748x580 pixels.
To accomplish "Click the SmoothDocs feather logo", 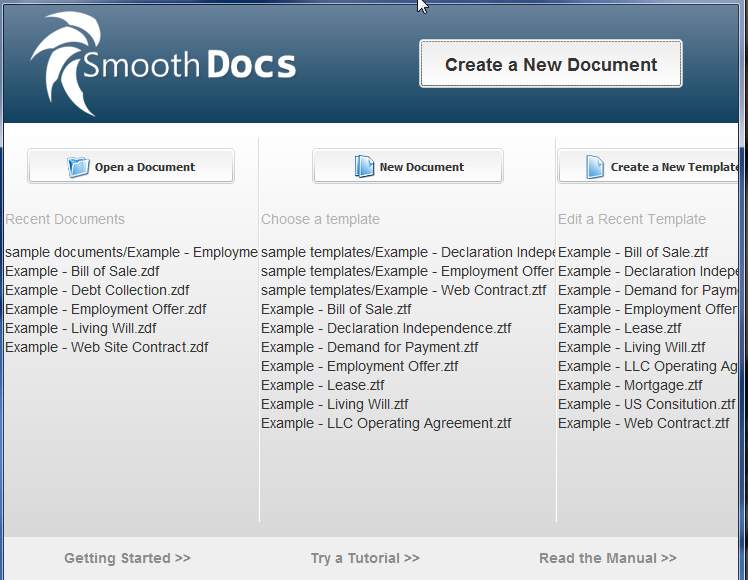I will (x=66, y=63).
